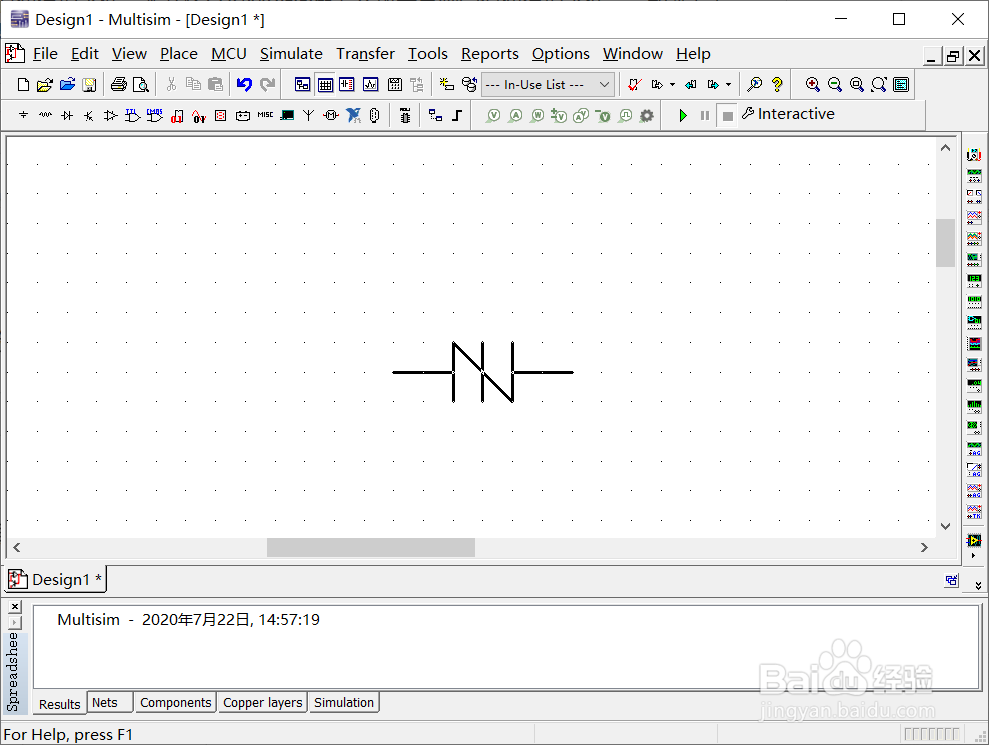
Task: Select the Design1 document tab
Action: 56,580
